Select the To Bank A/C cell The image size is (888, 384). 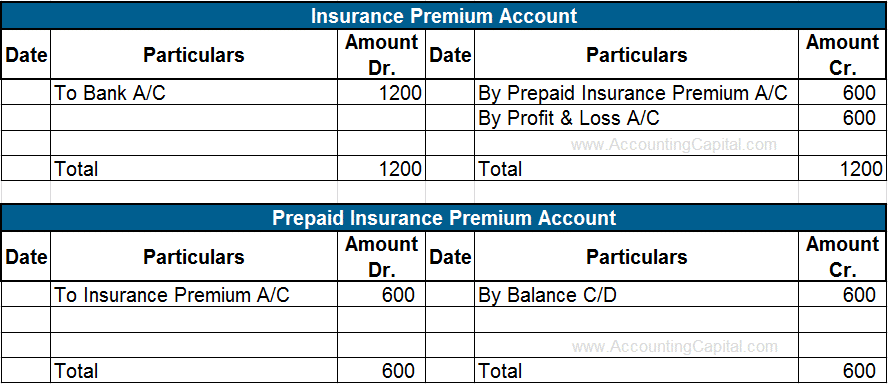(194, 92)
